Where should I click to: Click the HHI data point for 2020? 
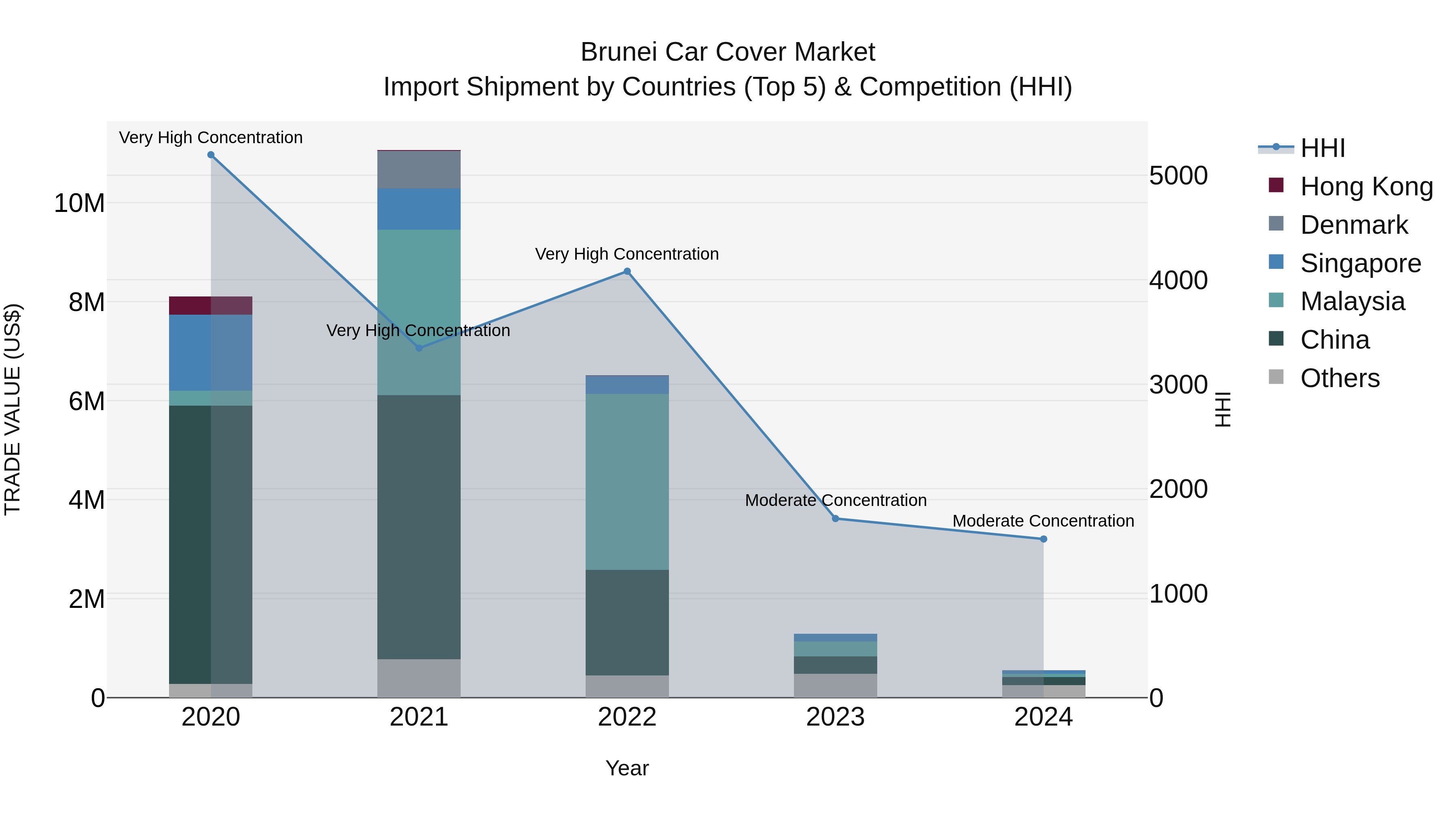click(211, 155)
